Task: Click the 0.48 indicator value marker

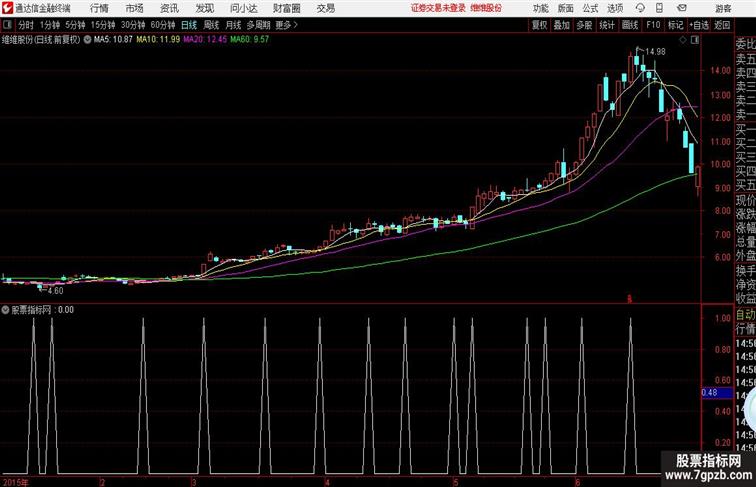Action: coord(716,393)
